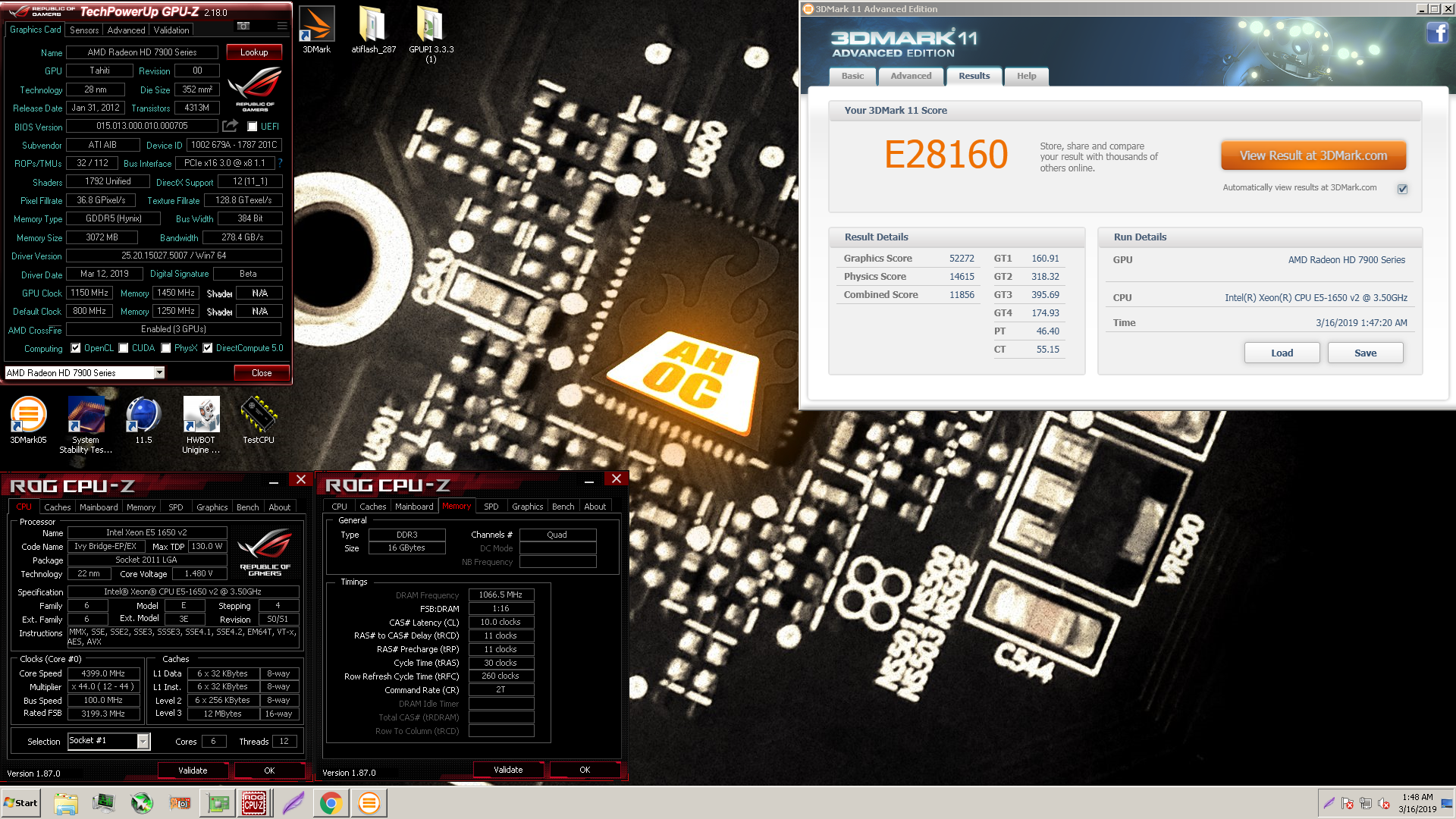Switch to ROG CPU-Z taskbar button

pyautogui.click(x=254, y=803)
